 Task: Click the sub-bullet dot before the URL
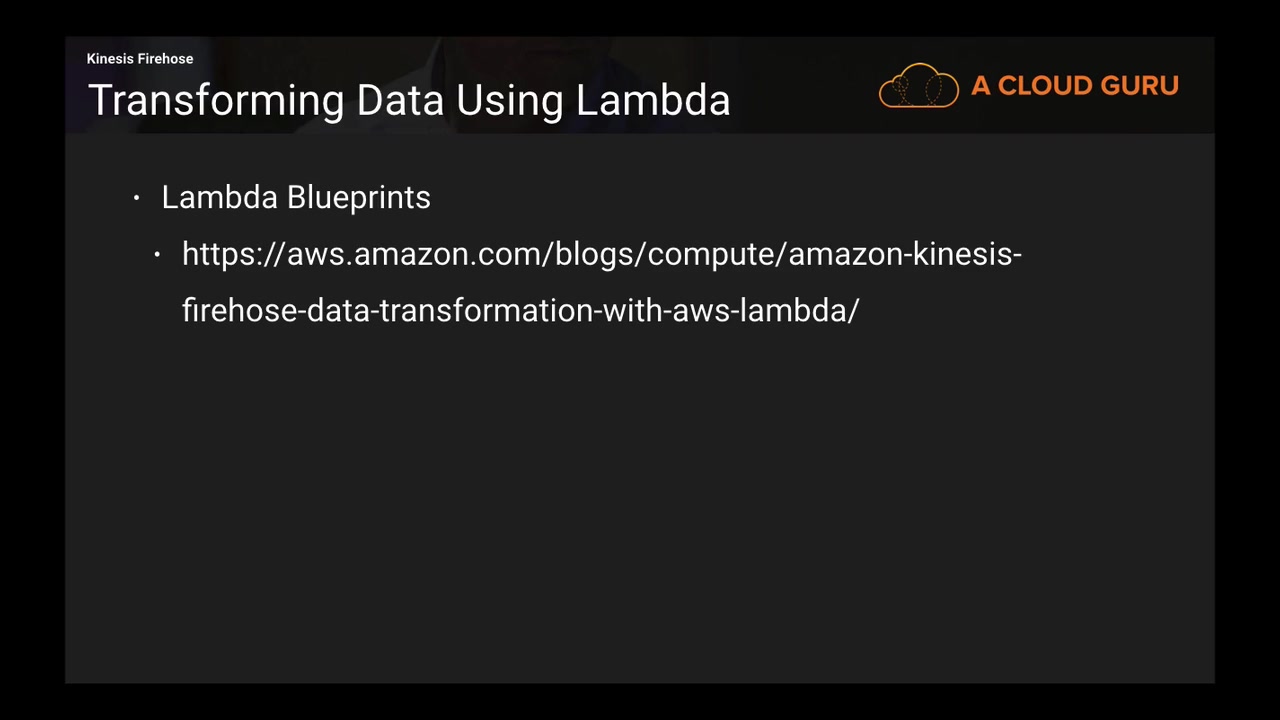pyautogui.click(x=157, y=255)
